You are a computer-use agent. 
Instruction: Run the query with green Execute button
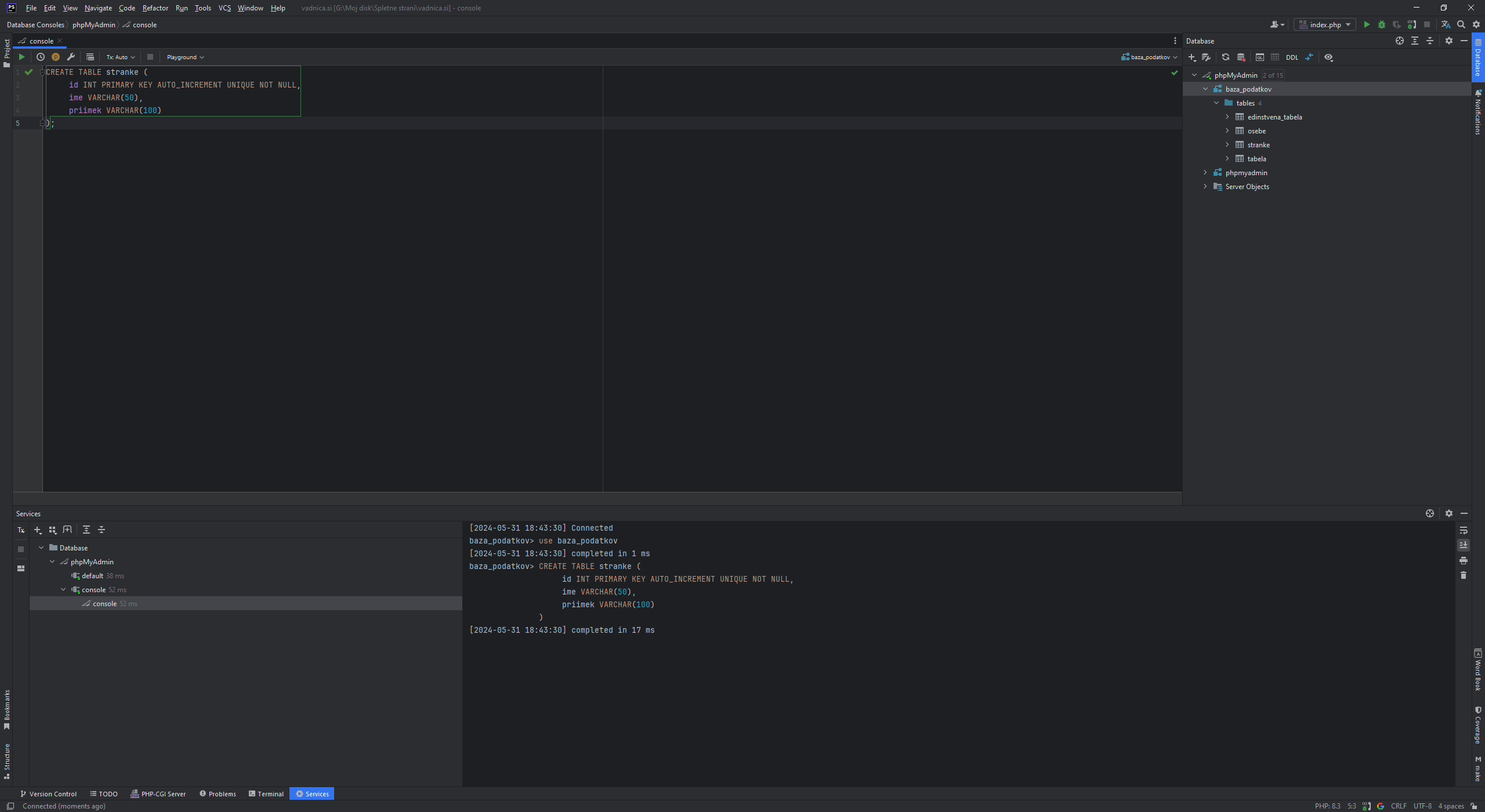(x=21, y=57)
